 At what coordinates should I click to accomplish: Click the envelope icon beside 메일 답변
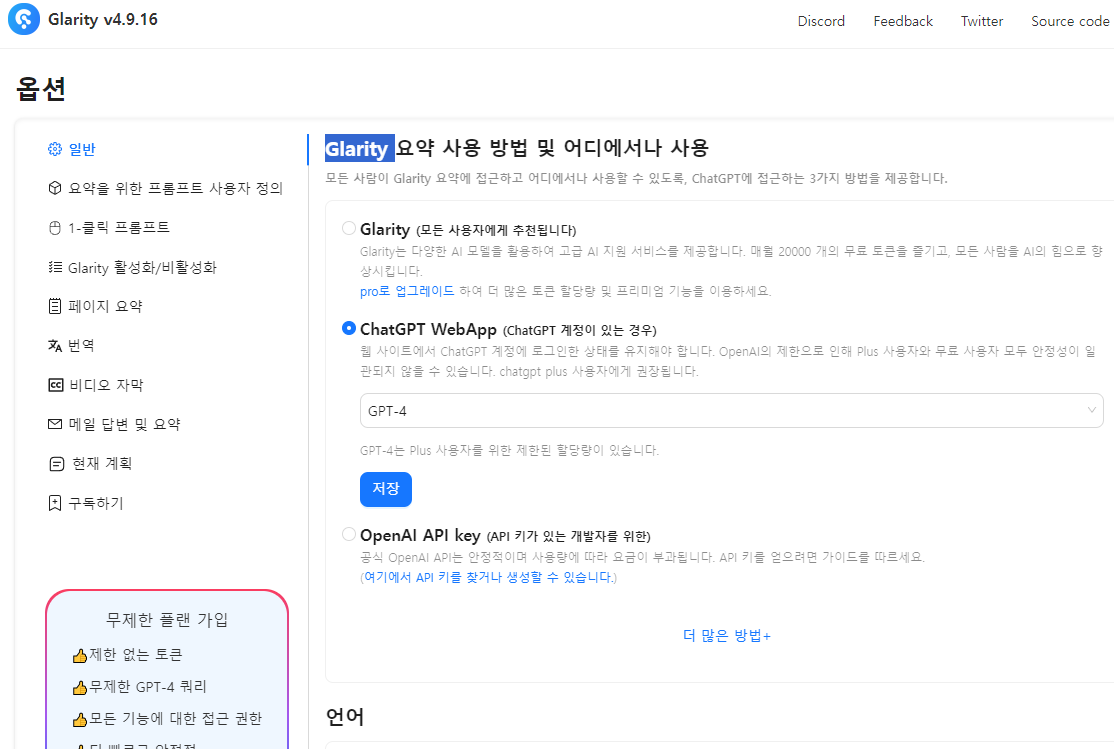[x=55, y=424]
